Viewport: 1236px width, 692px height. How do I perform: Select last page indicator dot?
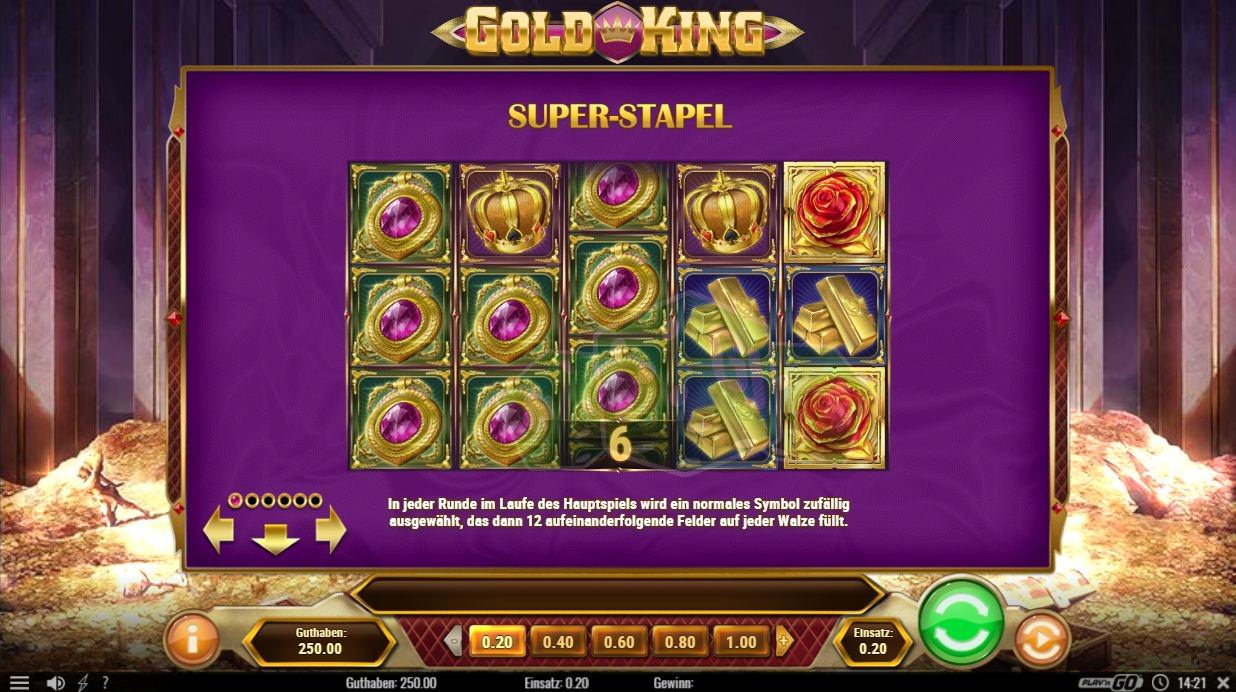pos(316,500)
